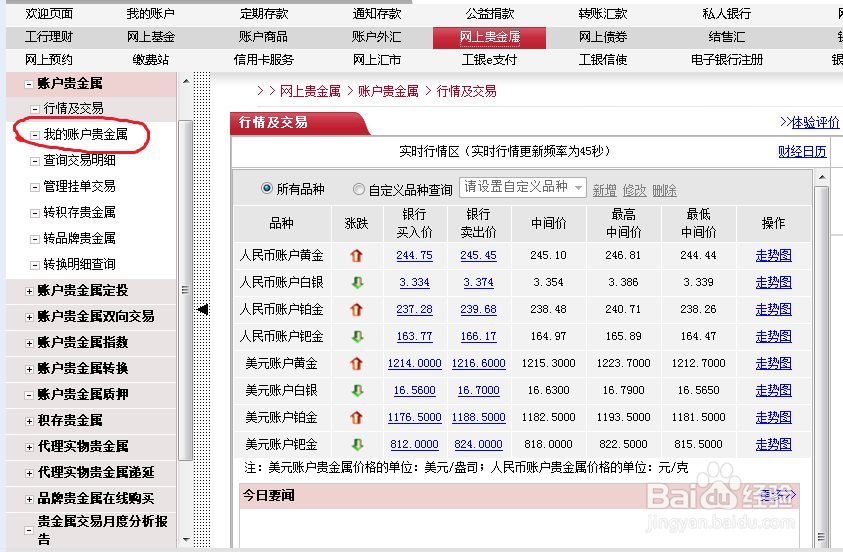Expand the 代理实物贵金属递延 section
The image size is (843, 552).
click(x=29, y=474)
